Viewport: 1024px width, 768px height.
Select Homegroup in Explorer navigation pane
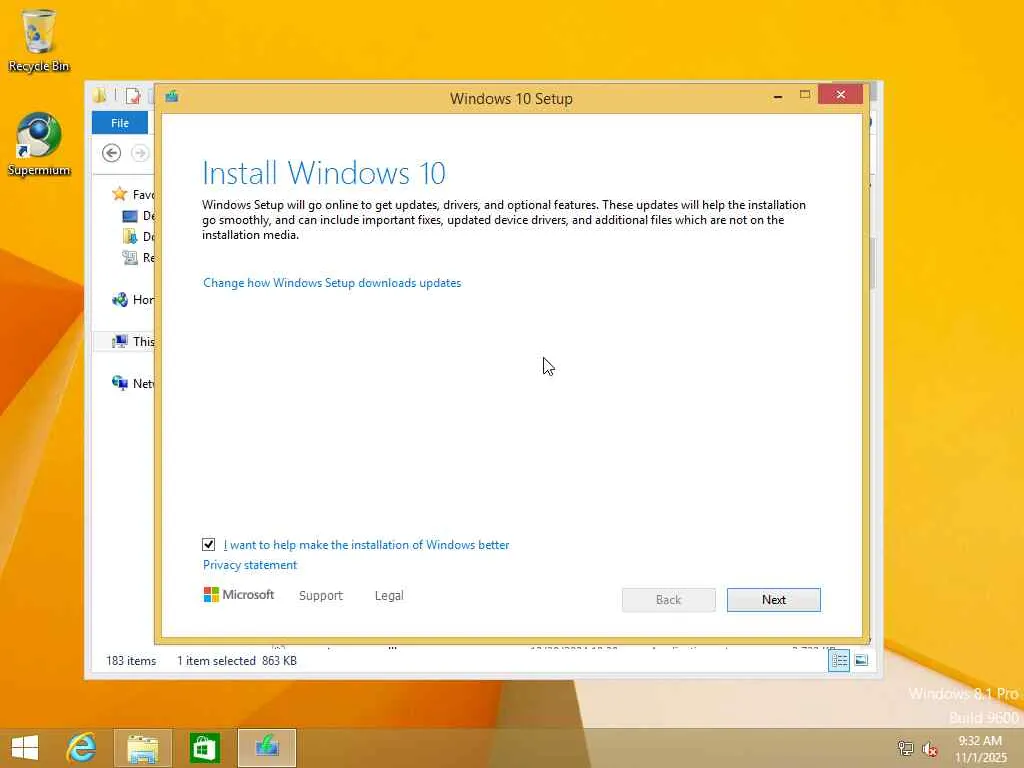[x=133, y=300]
